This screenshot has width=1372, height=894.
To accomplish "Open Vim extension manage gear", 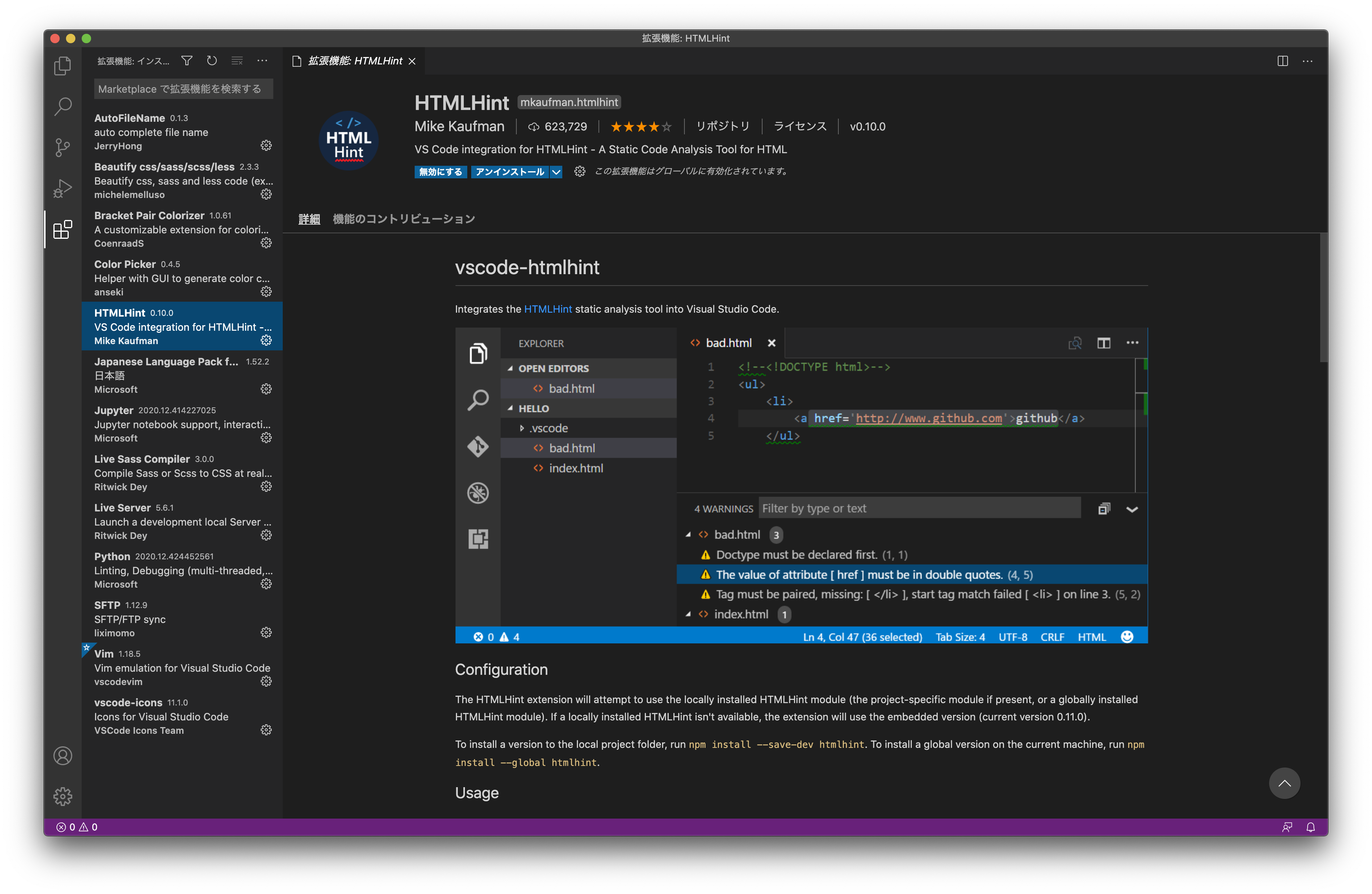I will [266, 681].
